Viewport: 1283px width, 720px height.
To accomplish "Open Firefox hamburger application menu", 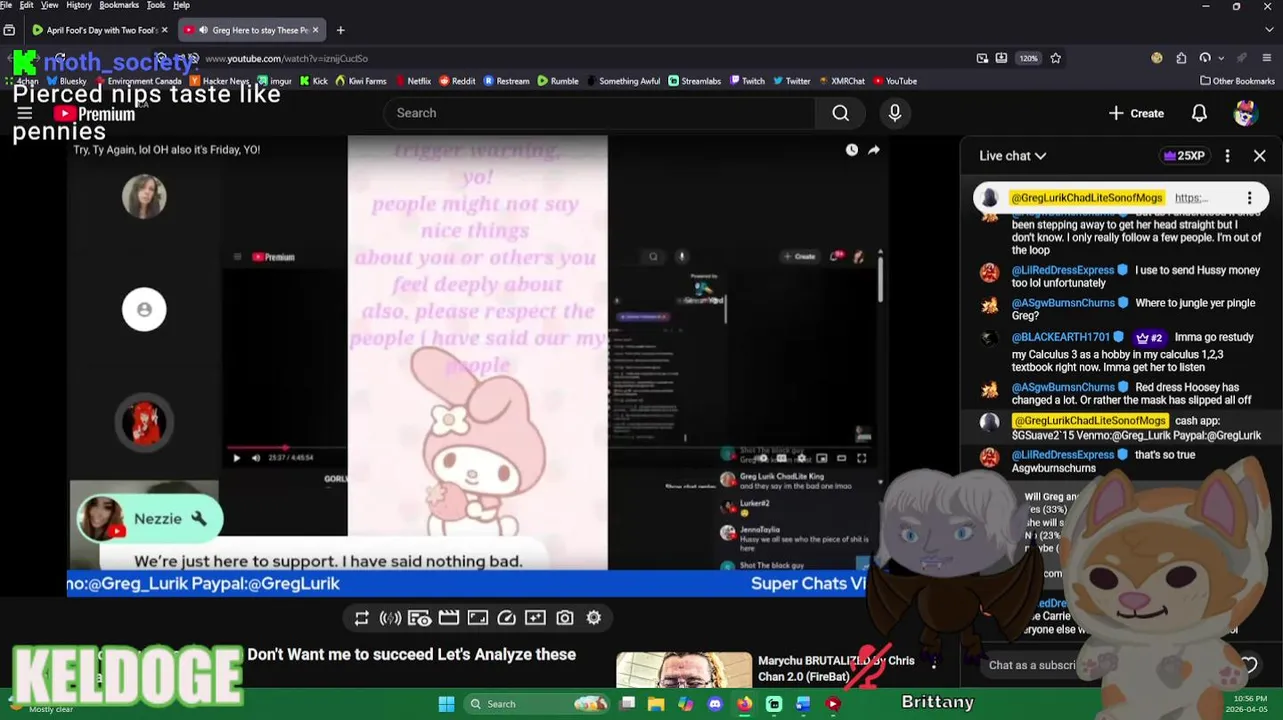I will 1268,58.
